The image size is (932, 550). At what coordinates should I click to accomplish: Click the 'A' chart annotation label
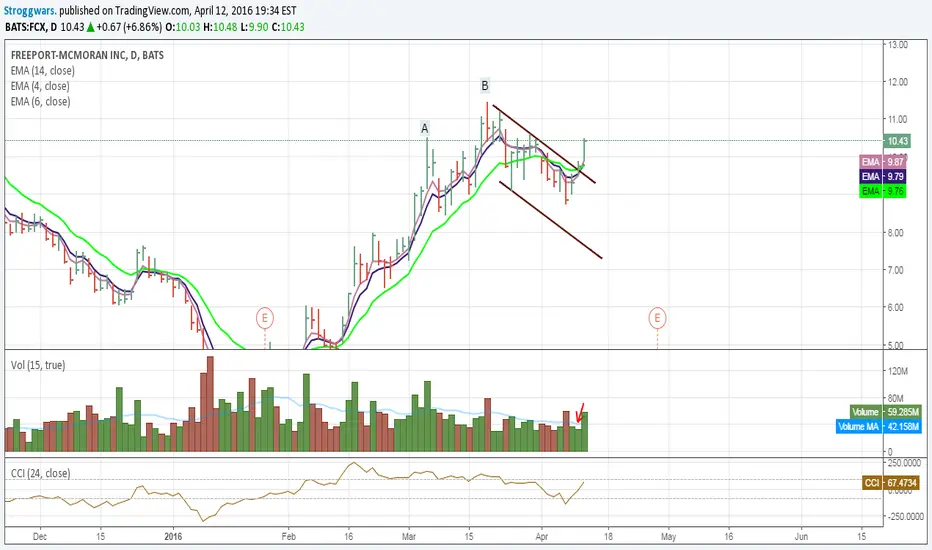[424, 128]
